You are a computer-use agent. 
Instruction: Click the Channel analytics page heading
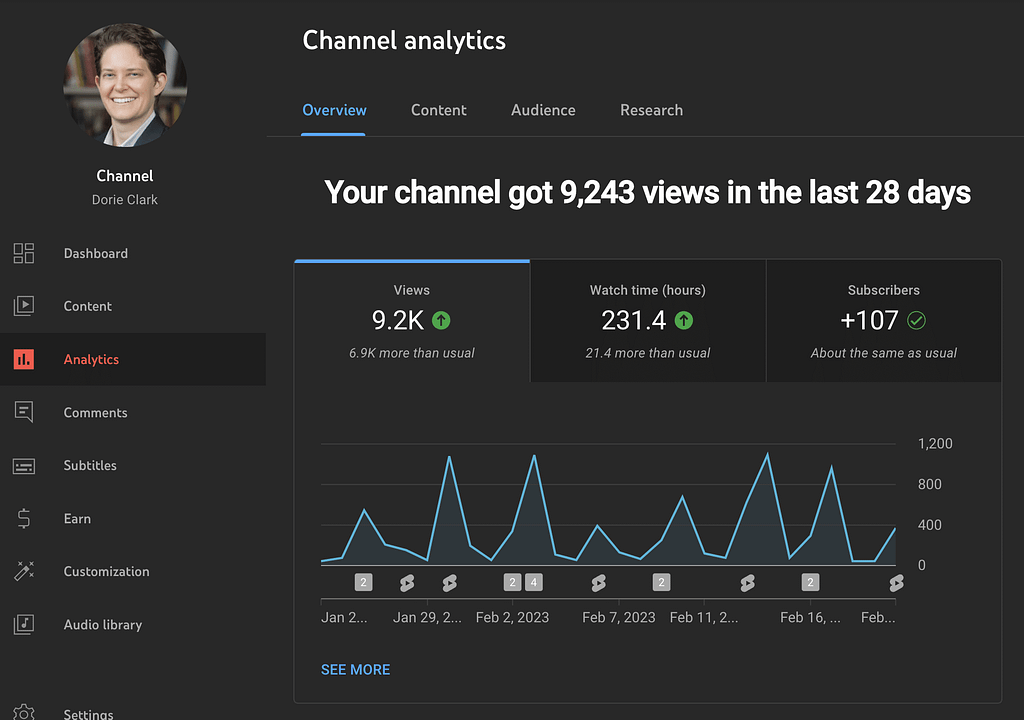[x=404, y=41]
